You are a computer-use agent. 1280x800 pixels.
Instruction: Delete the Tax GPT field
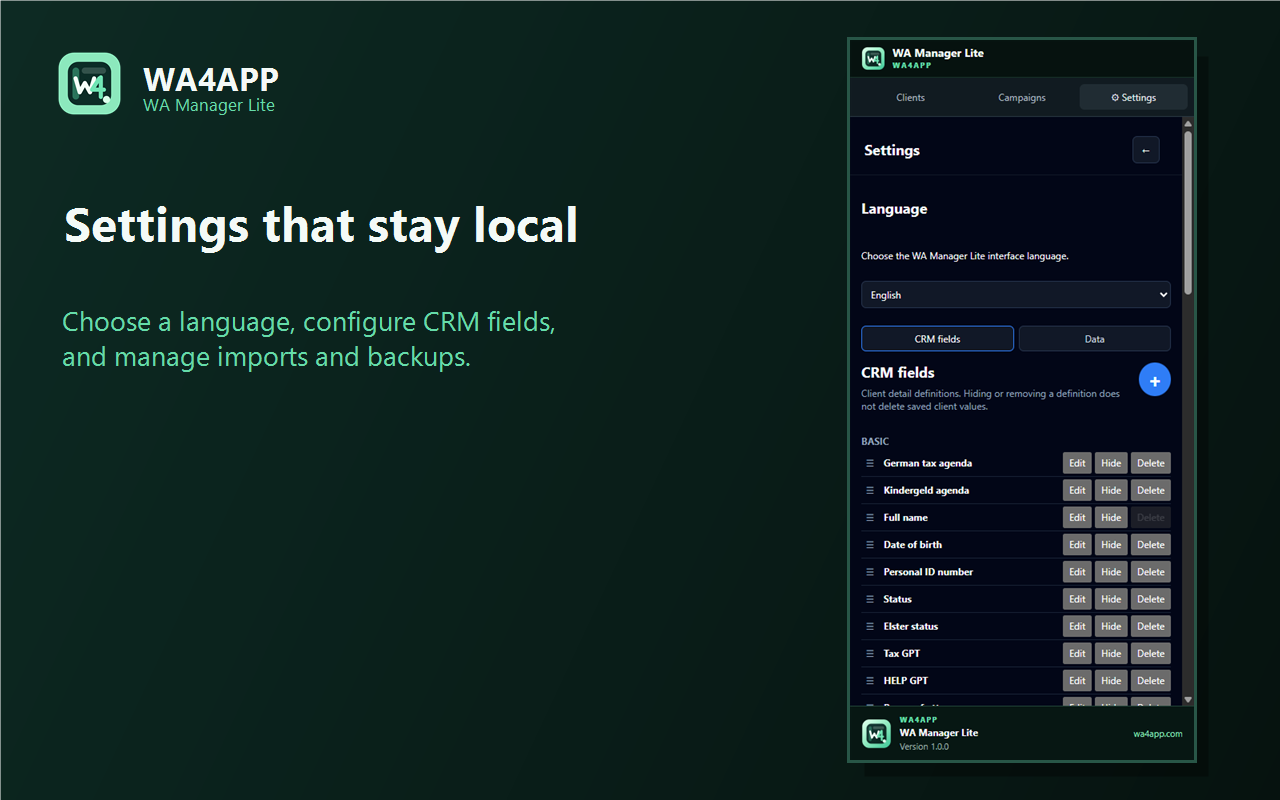pos(1151,653)
